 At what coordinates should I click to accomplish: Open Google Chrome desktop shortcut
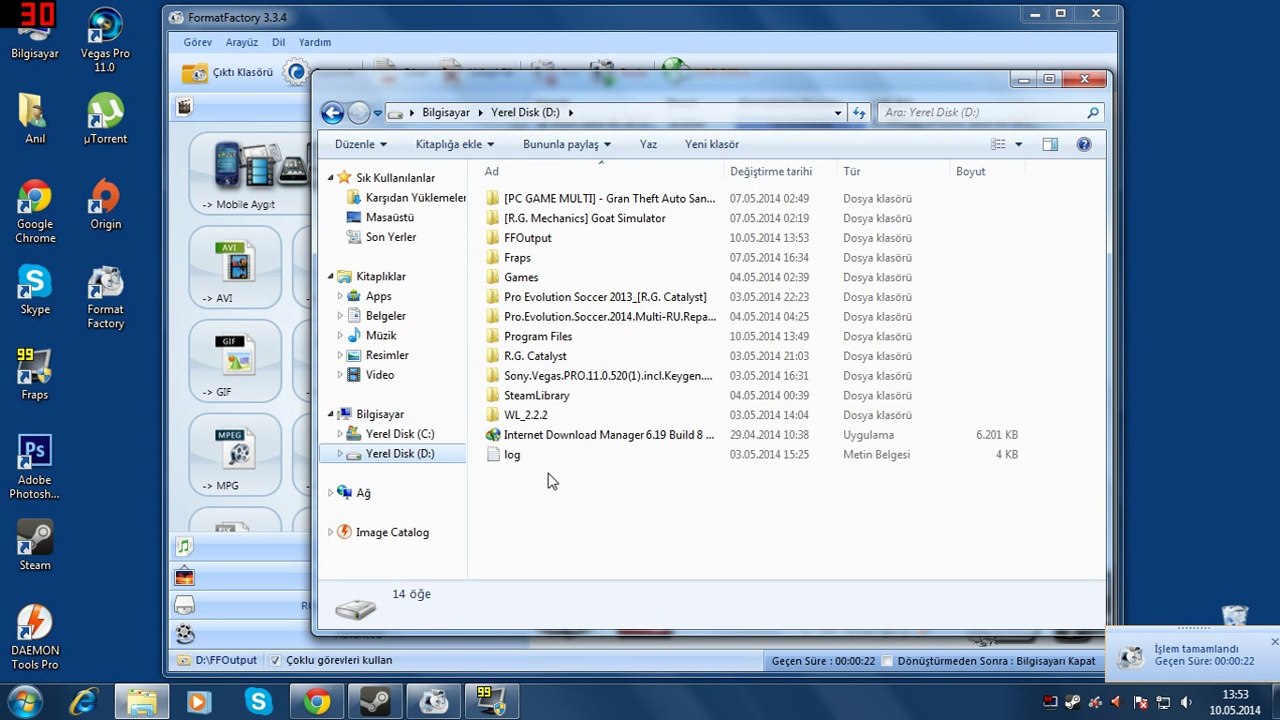click(35, 213)
